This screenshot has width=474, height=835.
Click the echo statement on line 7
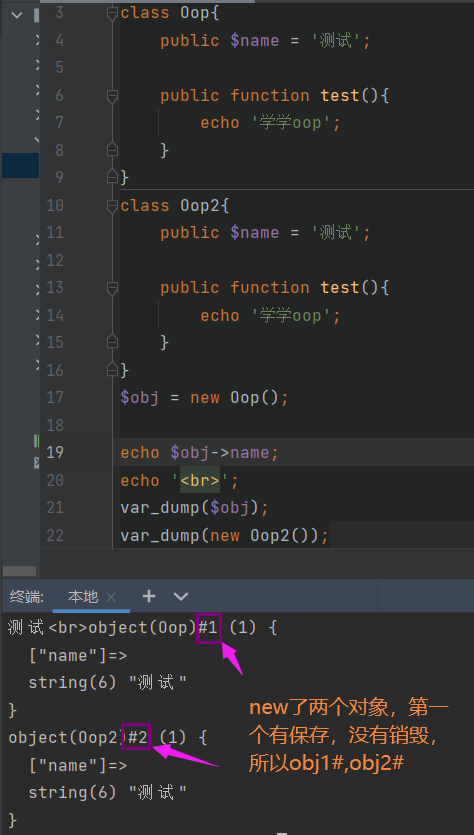(270, 123)
